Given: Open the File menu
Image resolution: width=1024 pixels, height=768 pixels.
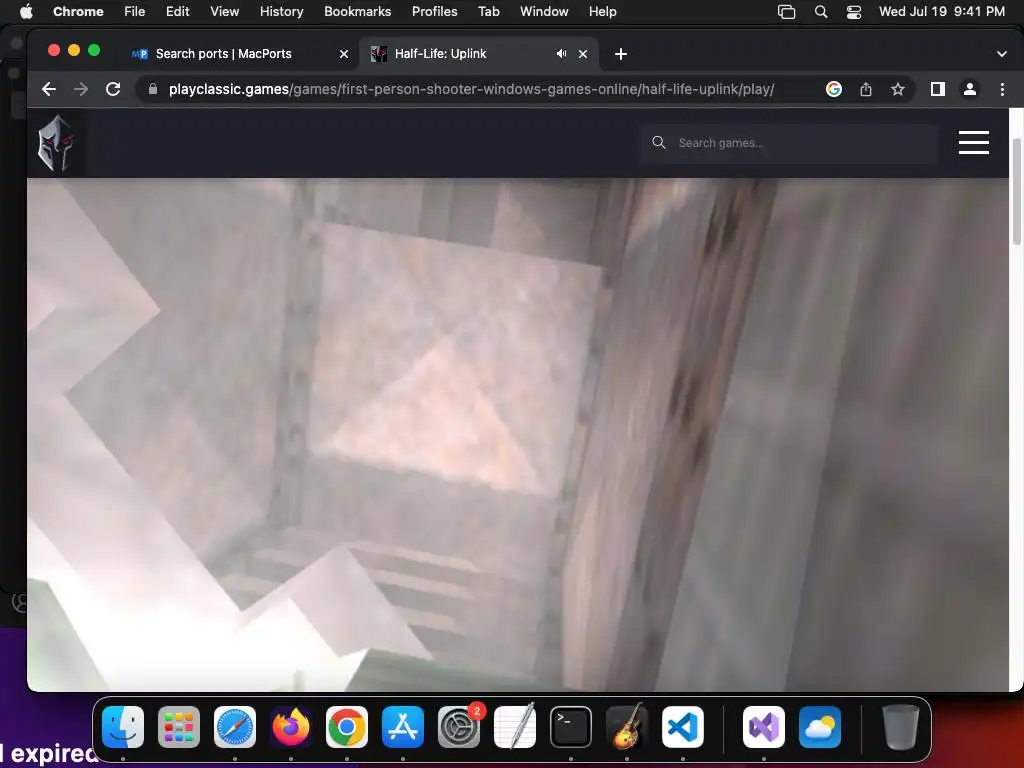Looking at the screenshot, I should pos(135,11).
